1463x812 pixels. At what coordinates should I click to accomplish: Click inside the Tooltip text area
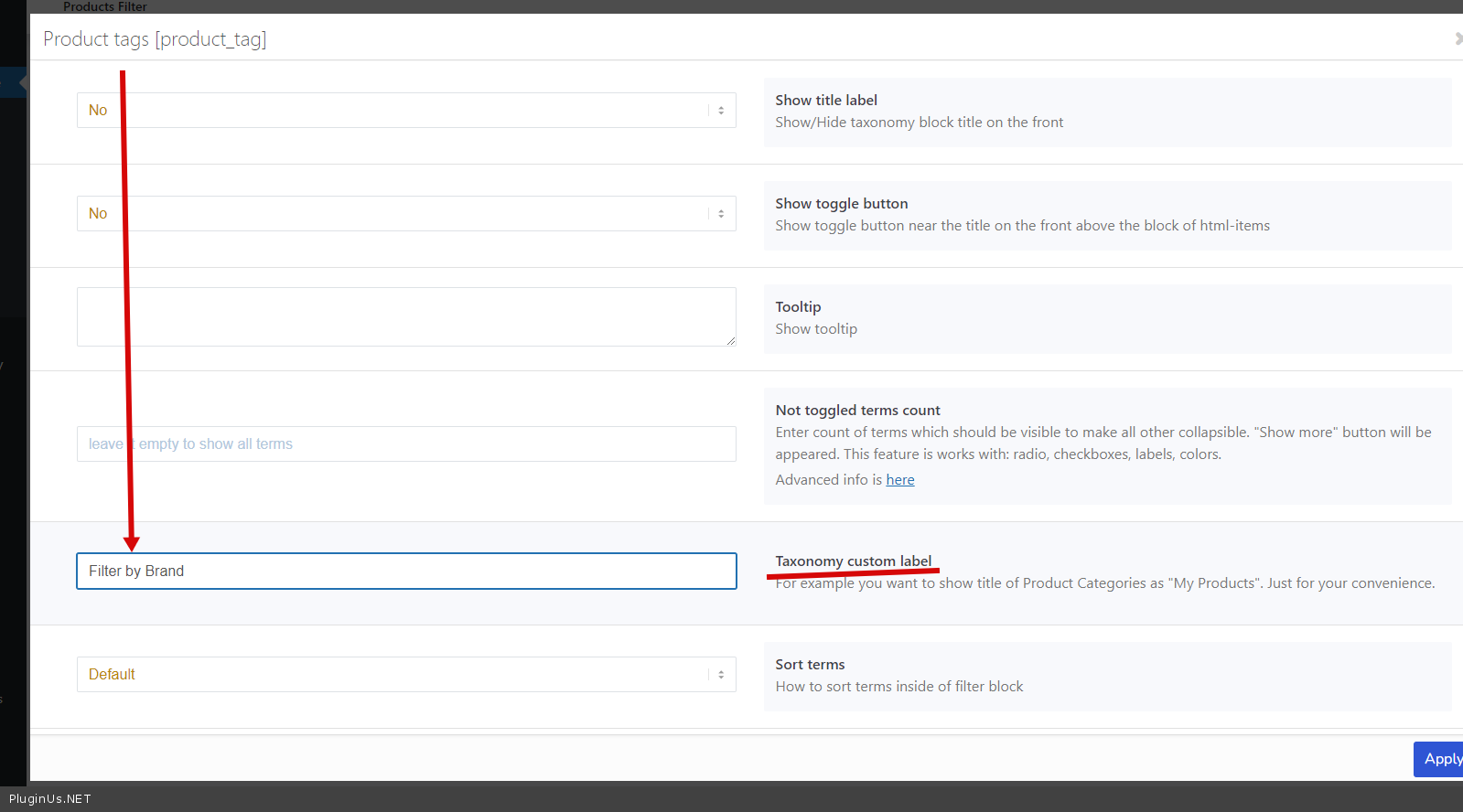pyautogui.click(x=406, y=316)
